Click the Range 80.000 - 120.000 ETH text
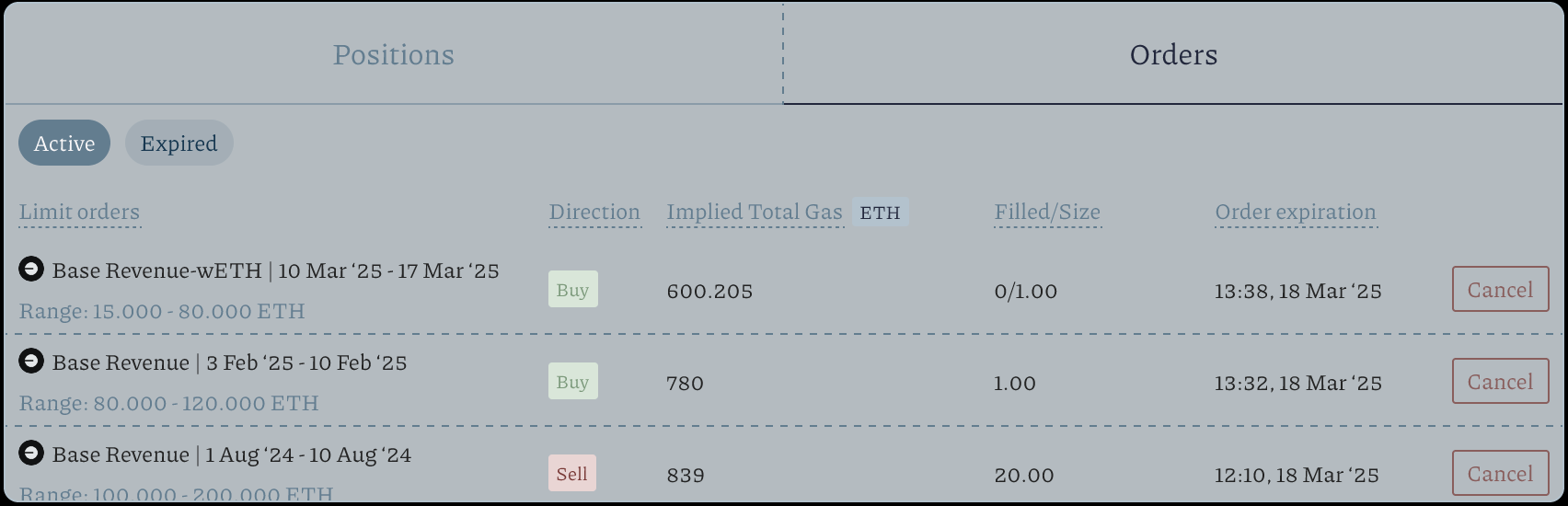The image size is (1568, 506). tap(169, 403)
